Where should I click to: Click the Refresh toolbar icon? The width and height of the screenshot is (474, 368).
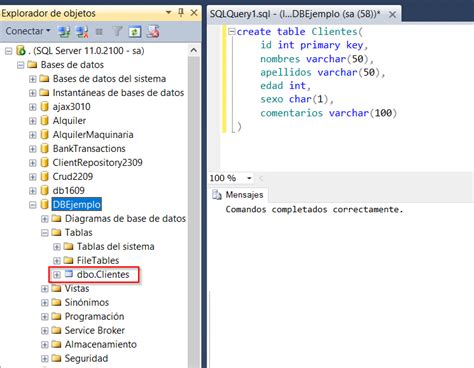tap(135, 32)
